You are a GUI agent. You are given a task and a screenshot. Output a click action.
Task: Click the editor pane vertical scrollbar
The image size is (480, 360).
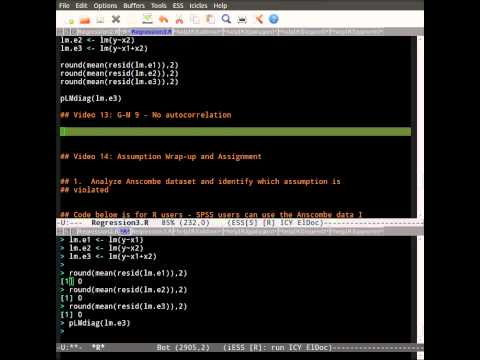click(x=420, y=127)
